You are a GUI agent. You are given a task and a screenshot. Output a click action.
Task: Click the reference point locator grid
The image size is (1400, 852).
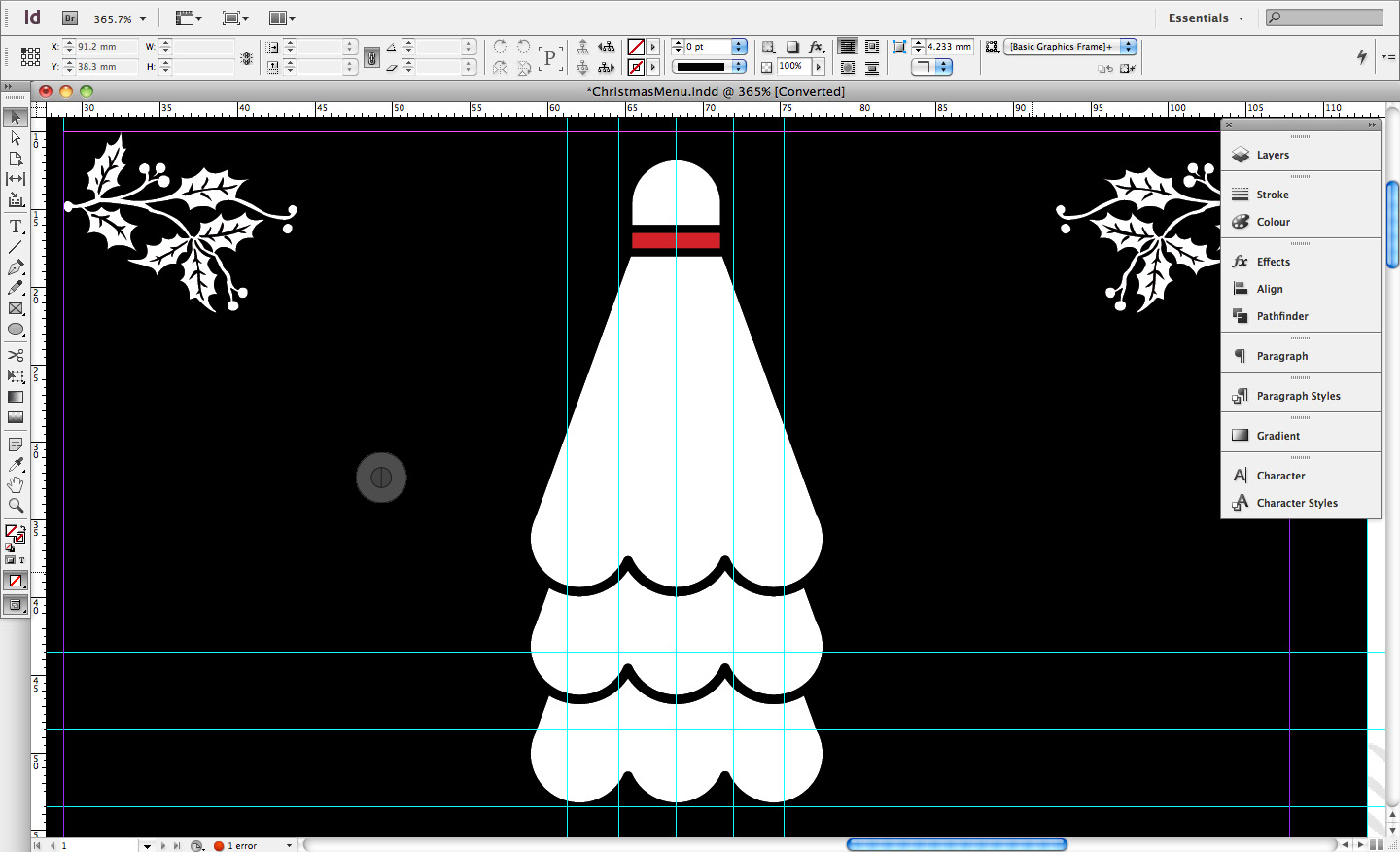[30, 56]
